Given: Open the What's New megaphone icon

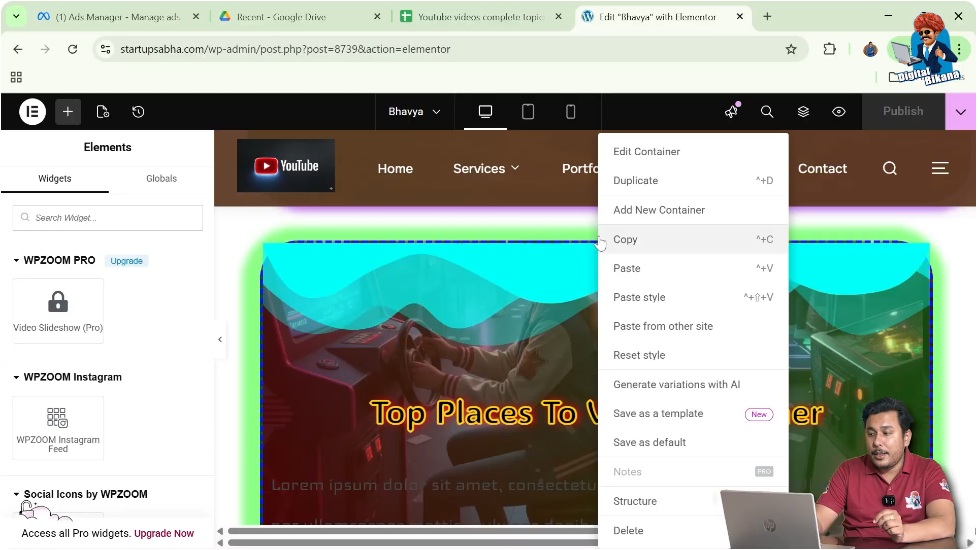Looking at the screenshot, I should [x=732, y=112].
